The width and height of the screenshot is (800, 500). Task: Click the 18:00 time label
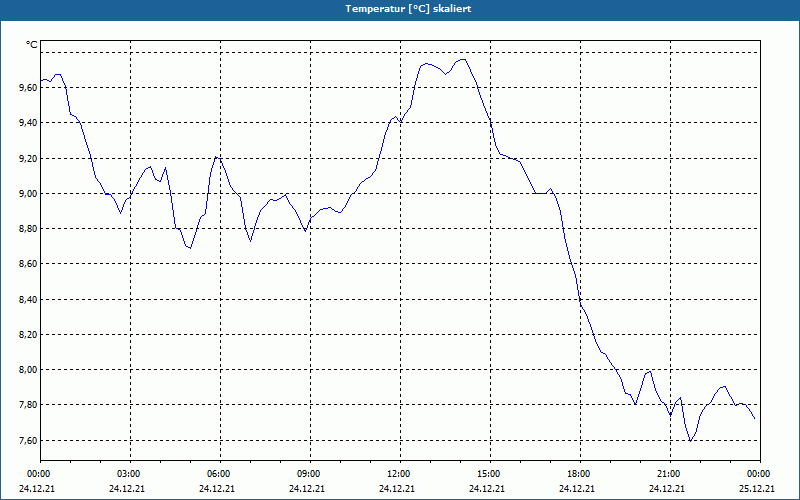[581, 474]
